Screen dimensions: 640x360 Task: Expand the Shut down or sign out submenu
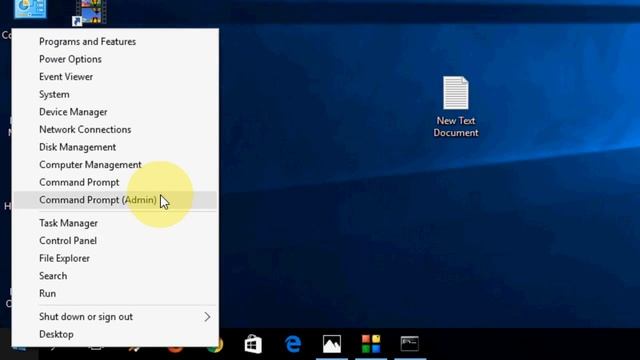(115, 316)
